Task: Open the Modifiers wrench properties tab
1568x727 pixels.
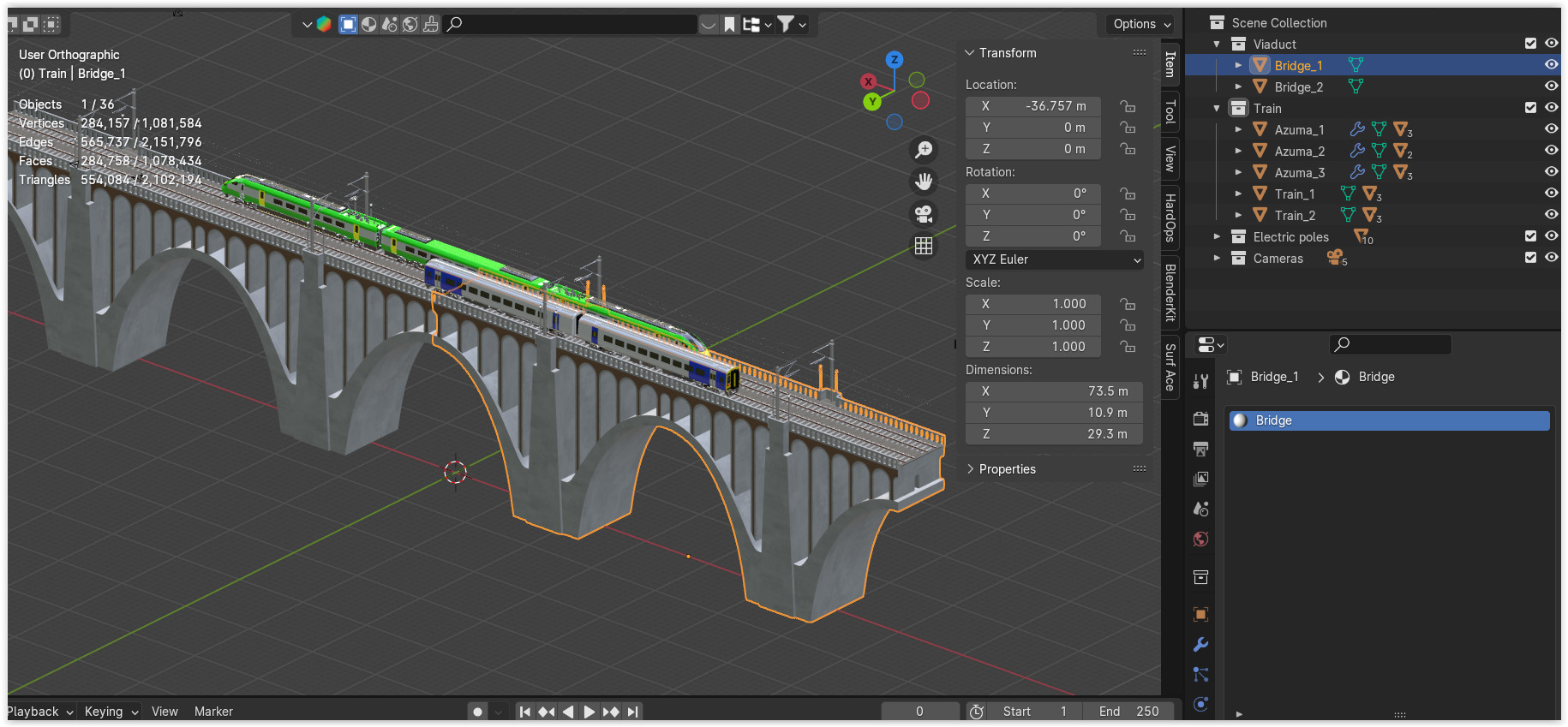Action: [1200, 644]
